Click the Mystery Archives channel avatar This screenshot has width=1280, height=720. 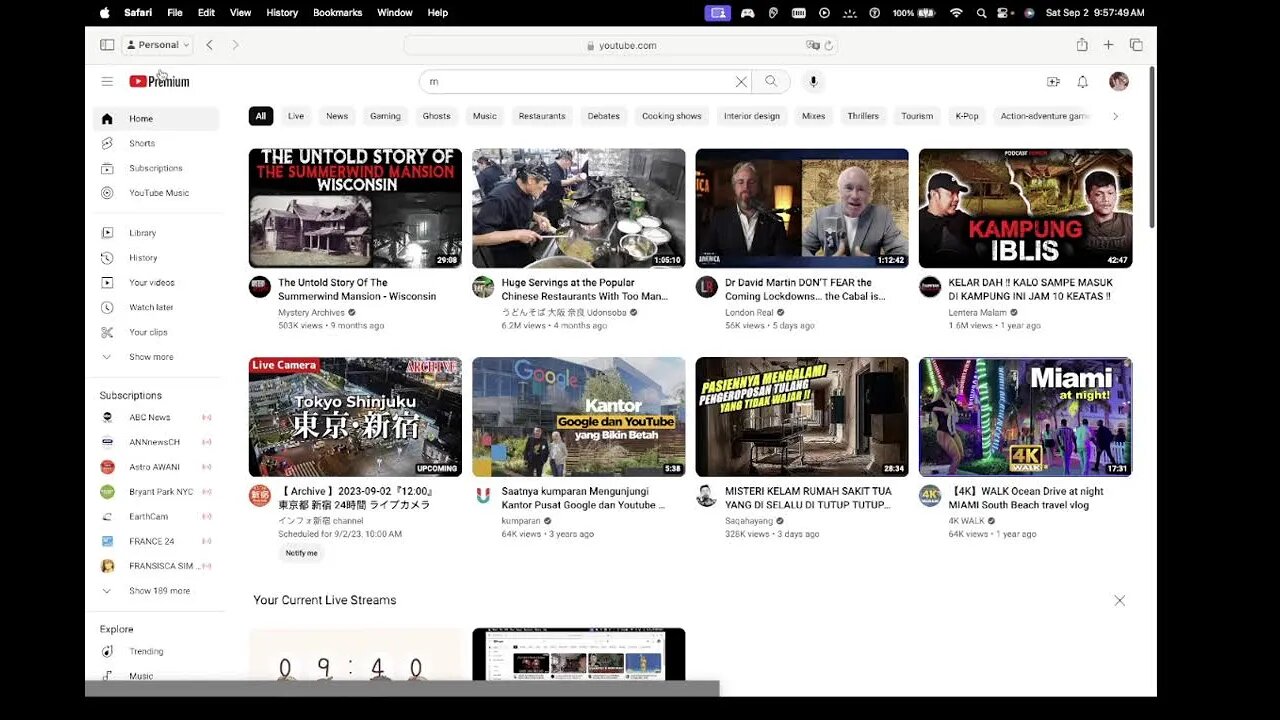(x=260, y=287)
